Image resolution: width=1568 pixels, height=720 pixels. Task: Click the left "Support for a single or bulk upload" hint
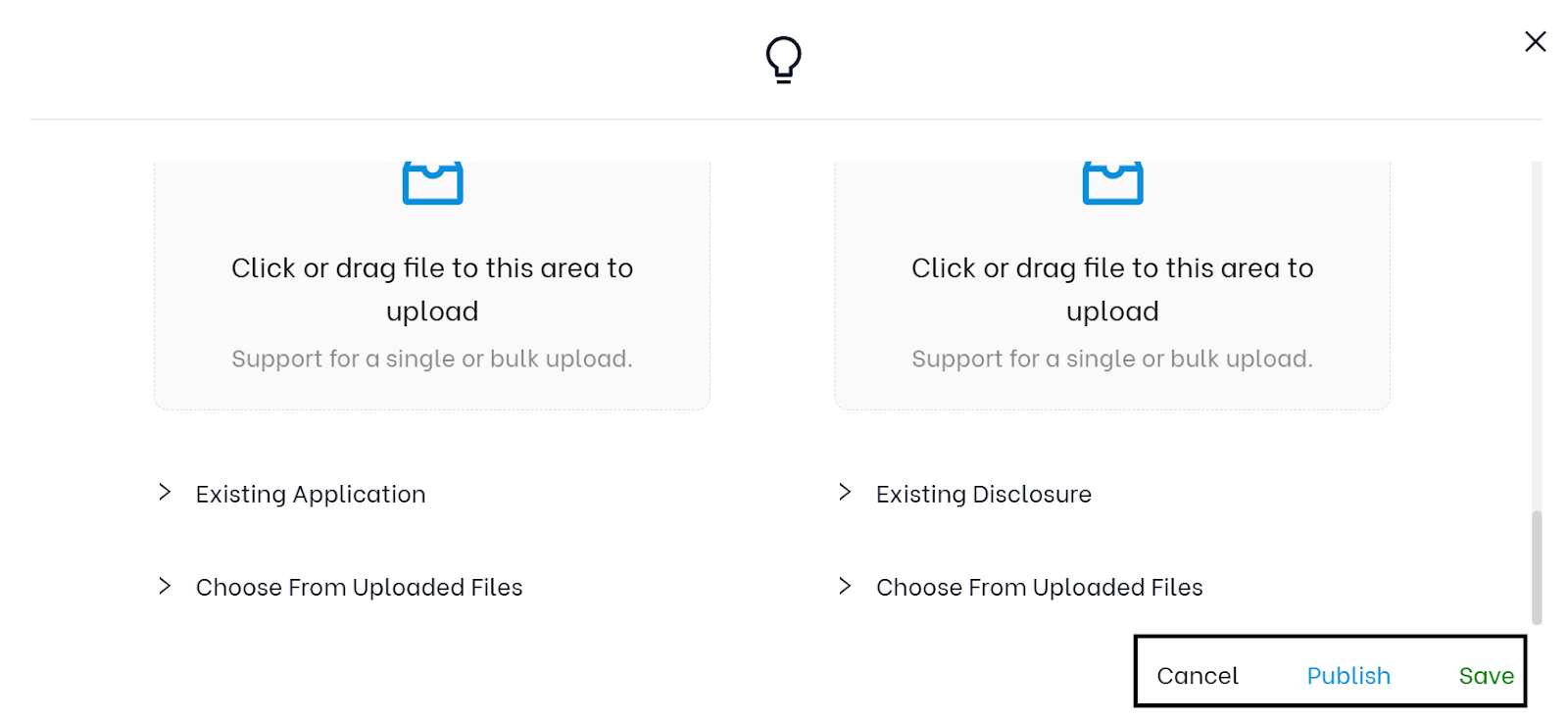(x=432, y=359)
